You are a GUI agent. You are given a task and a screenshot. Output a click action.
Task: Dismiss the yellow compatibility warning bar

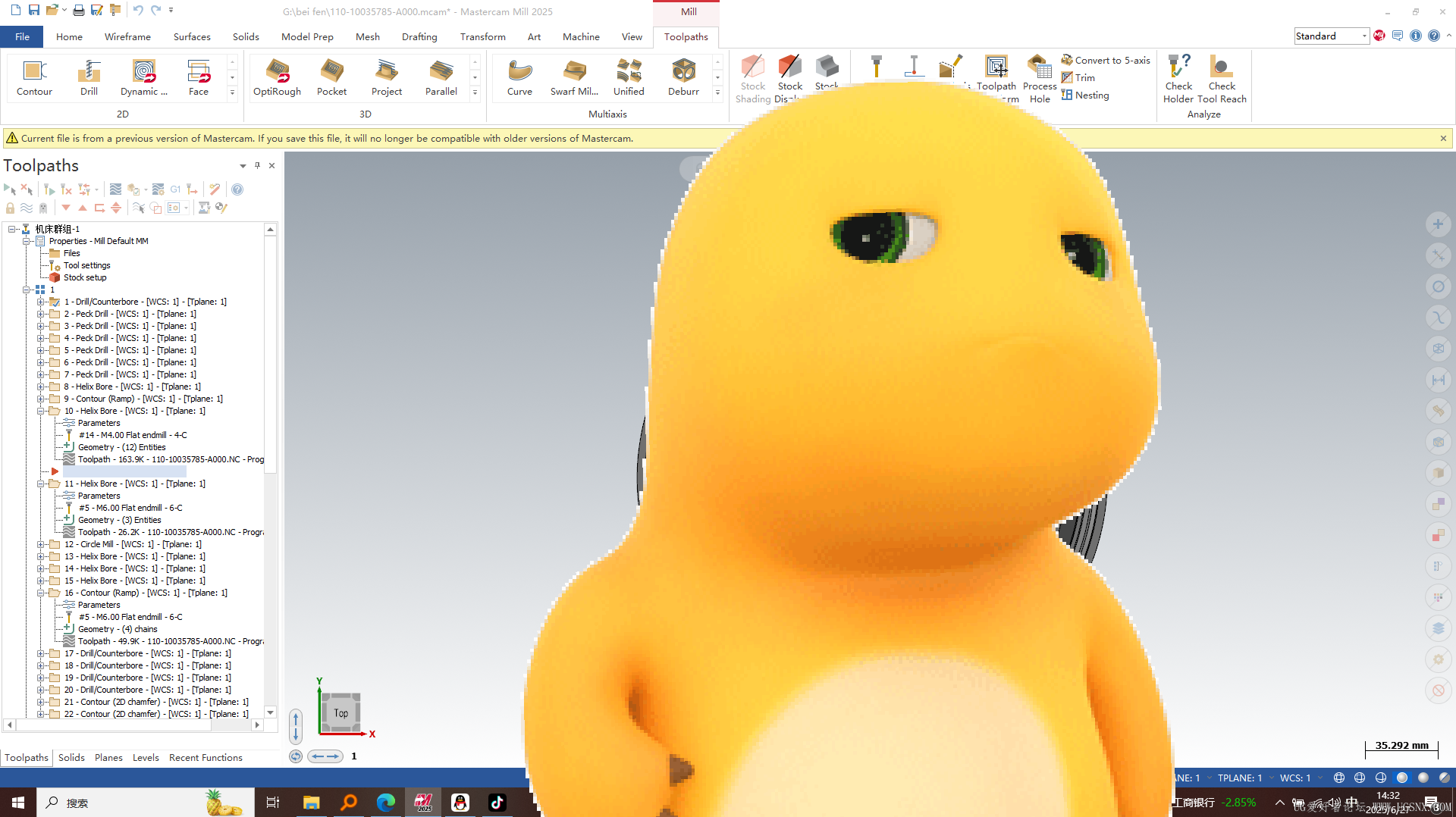point(1443,138)
